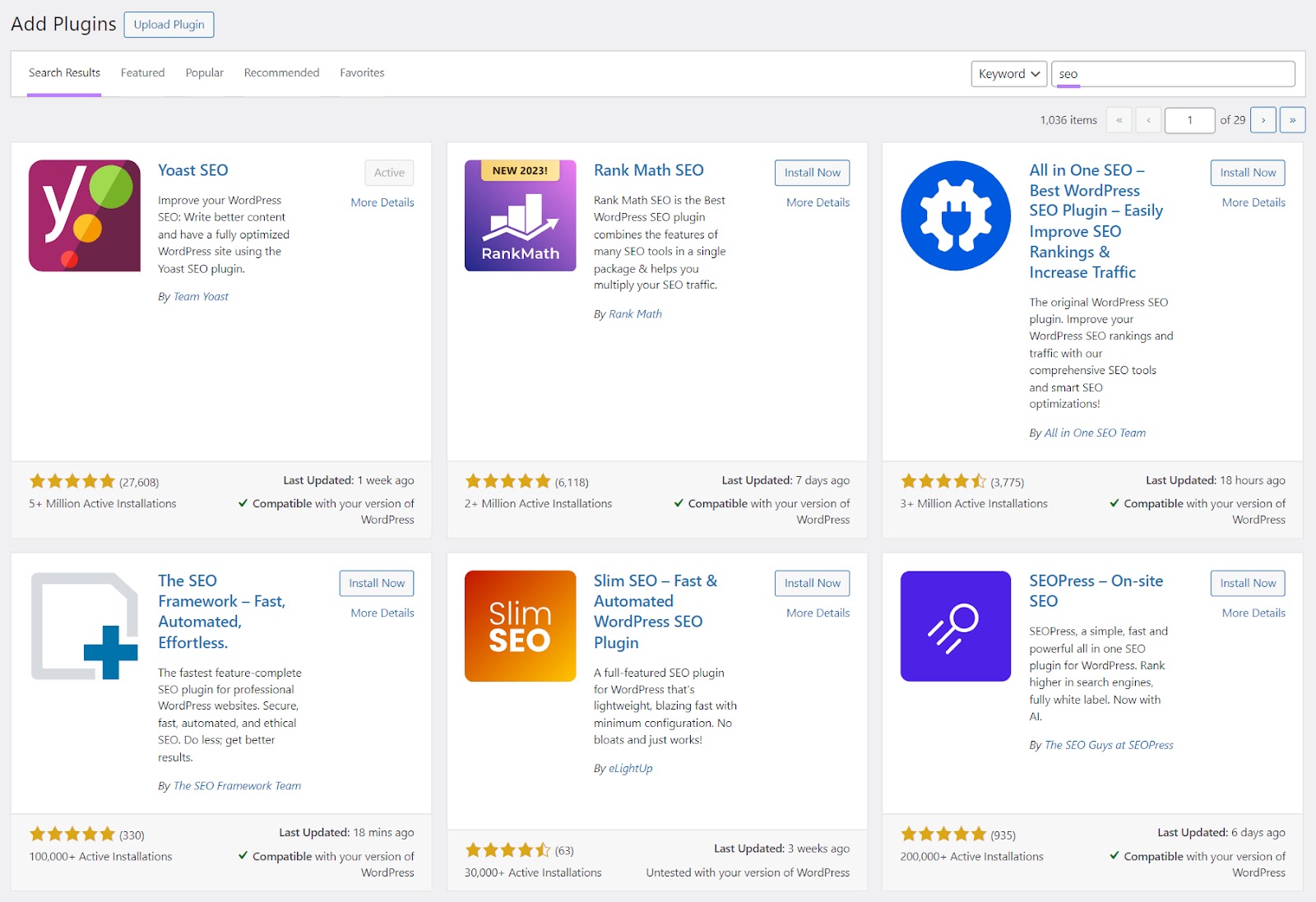The height and width of the screenshot is (902, 1316).
Task: Jump to the last results page
Action: point(1293,119)
